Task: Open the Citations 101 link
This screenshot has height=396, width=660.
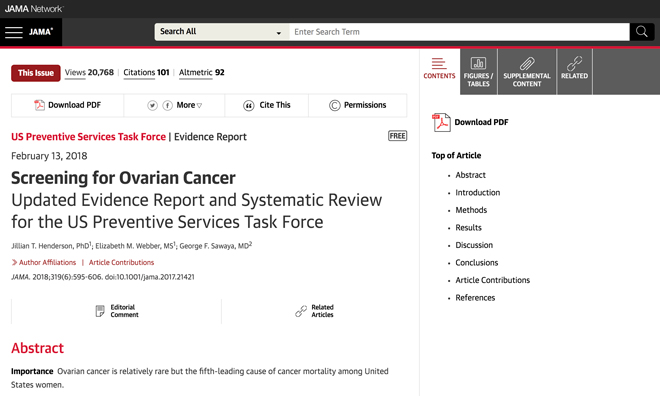Action: pyautogui.click(x=146, y=72)
